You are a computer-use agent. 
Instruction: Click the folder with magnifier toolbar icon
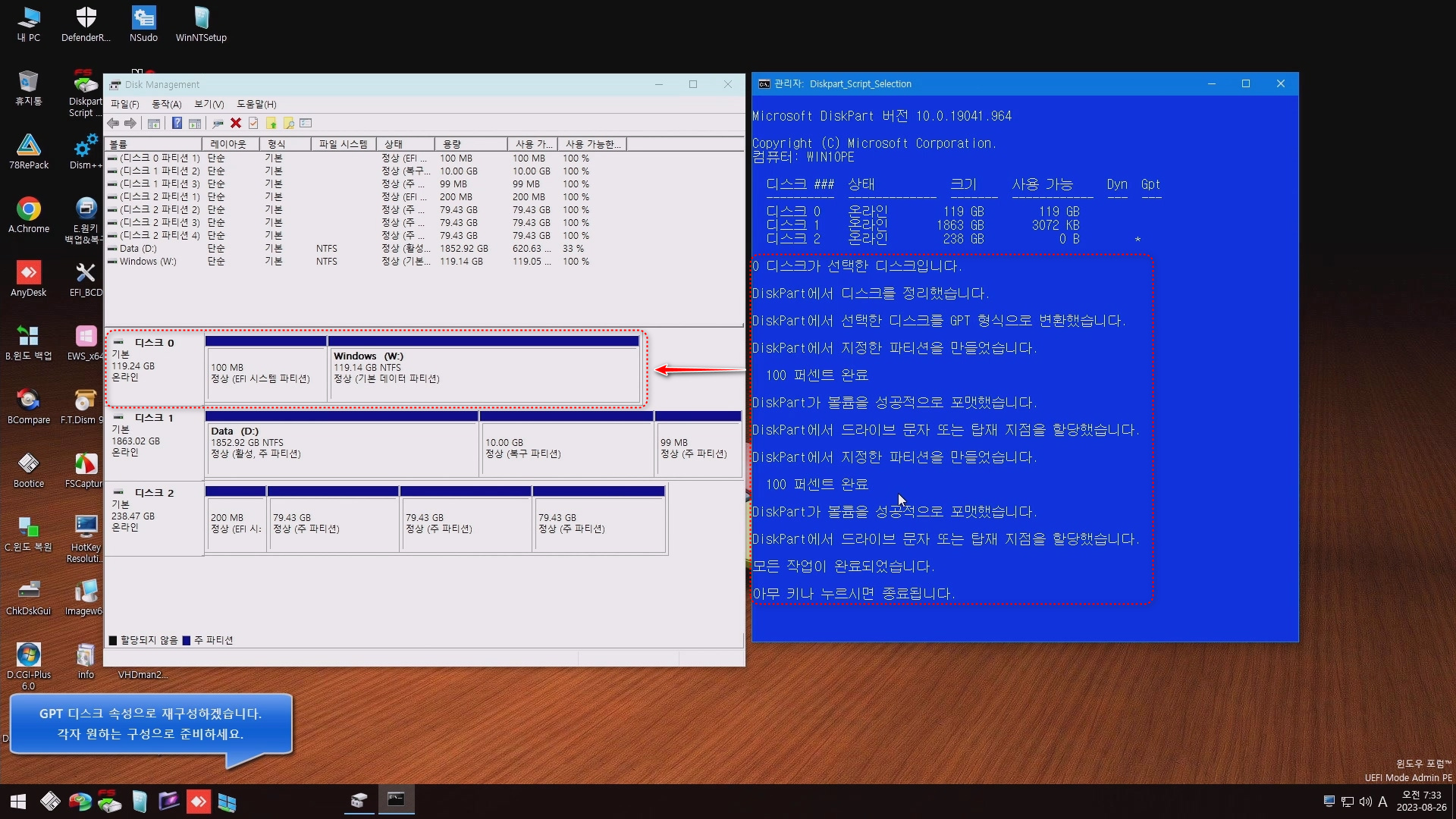pyautogui.click(x=289, y=124)
